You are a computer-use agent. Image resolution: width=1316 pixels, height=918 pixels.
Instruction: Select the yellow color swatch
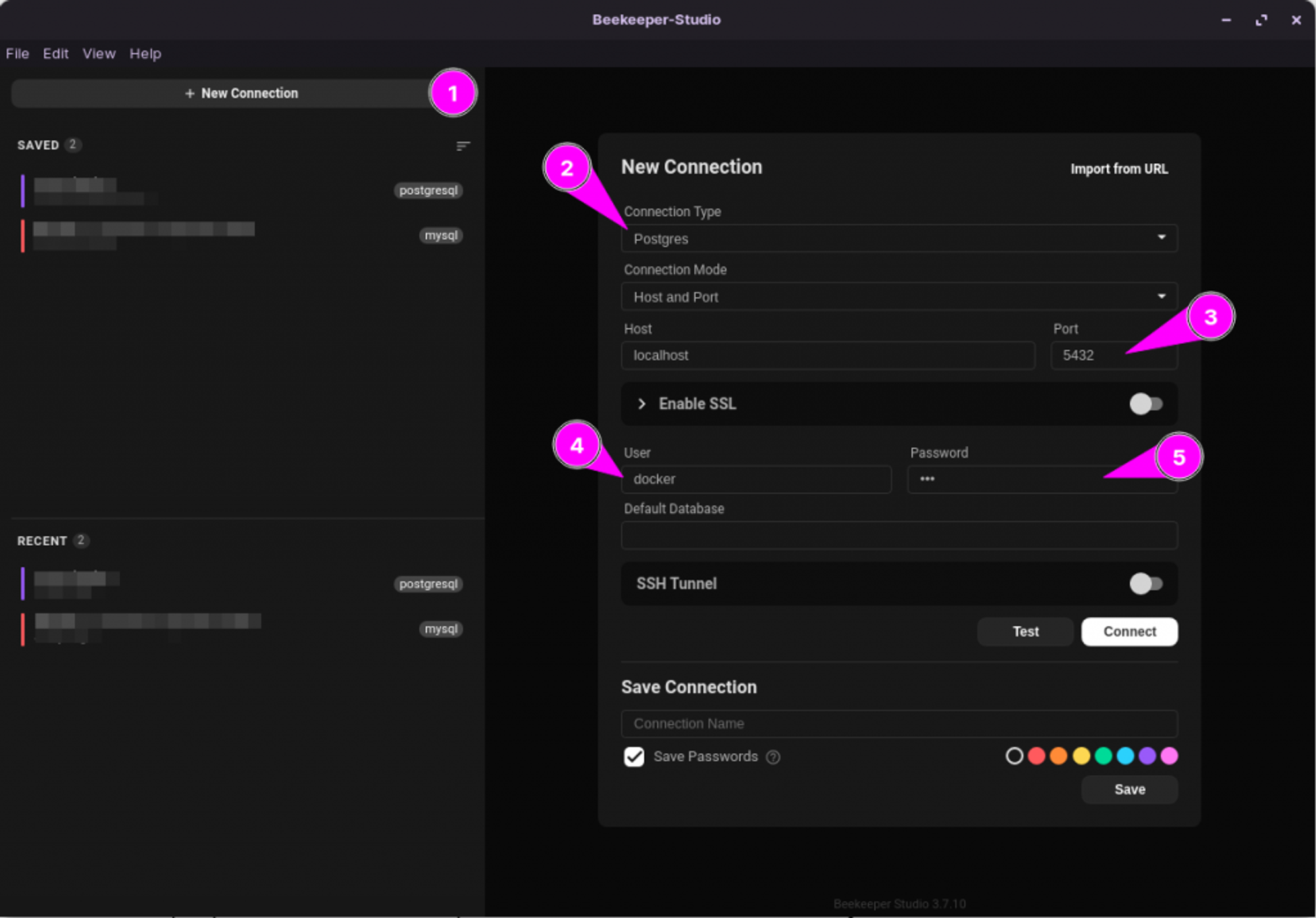pos(1081,756)
